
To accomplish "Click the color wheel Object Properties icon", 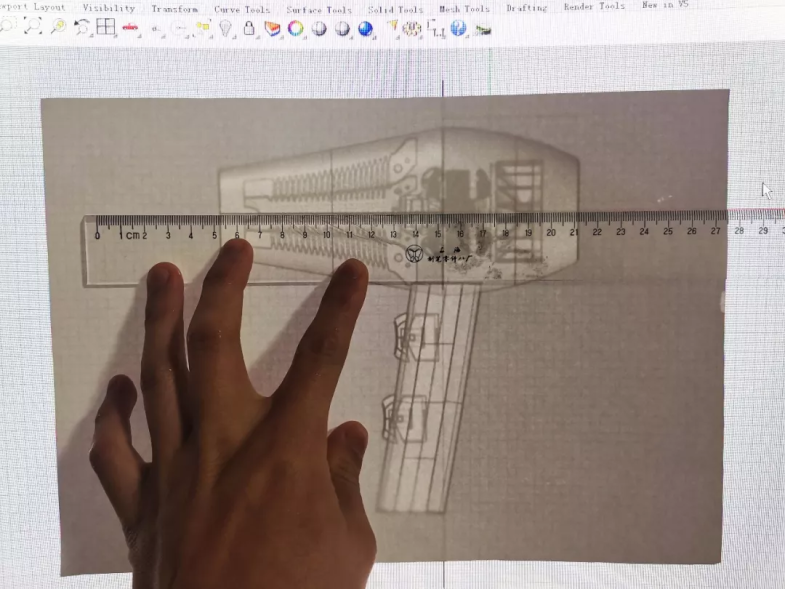I will [x=296, y=28].
